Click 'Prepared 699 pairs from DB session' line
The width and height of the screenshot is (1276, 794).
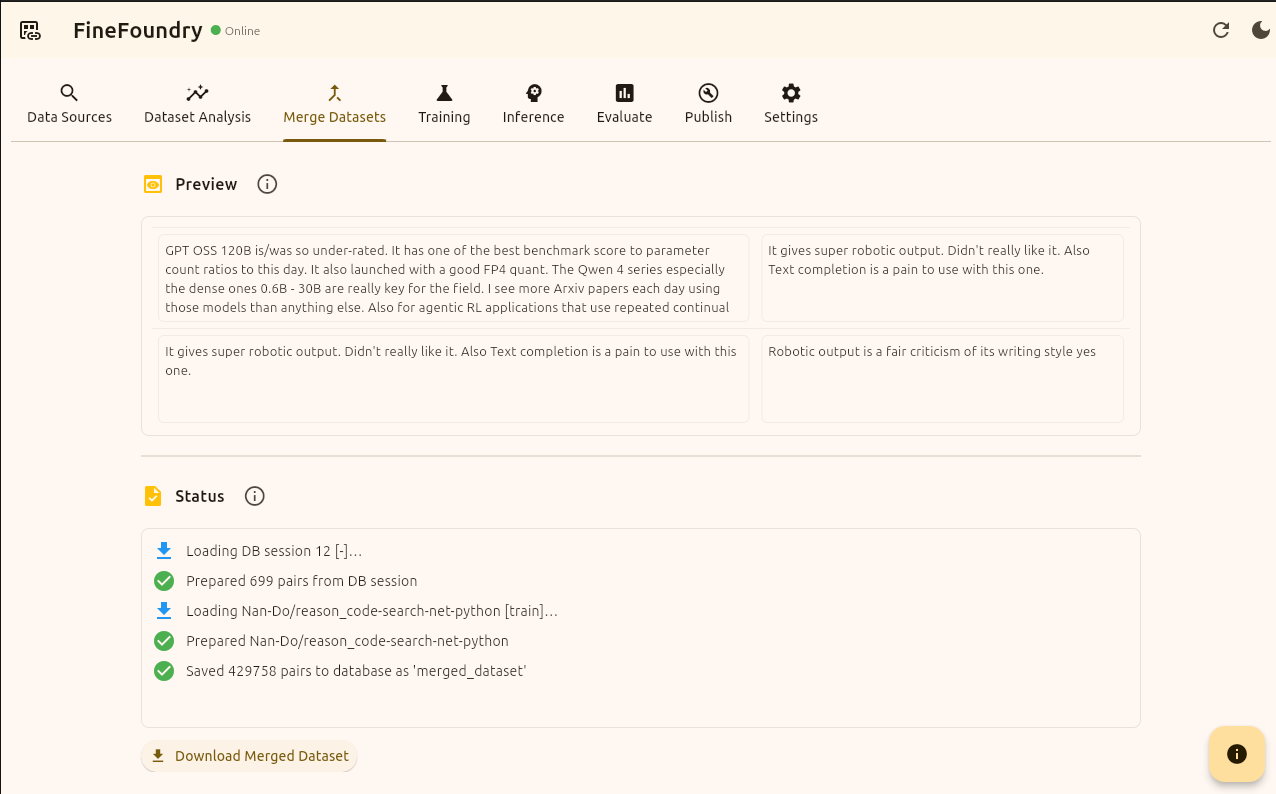click(x=302, y=581)
